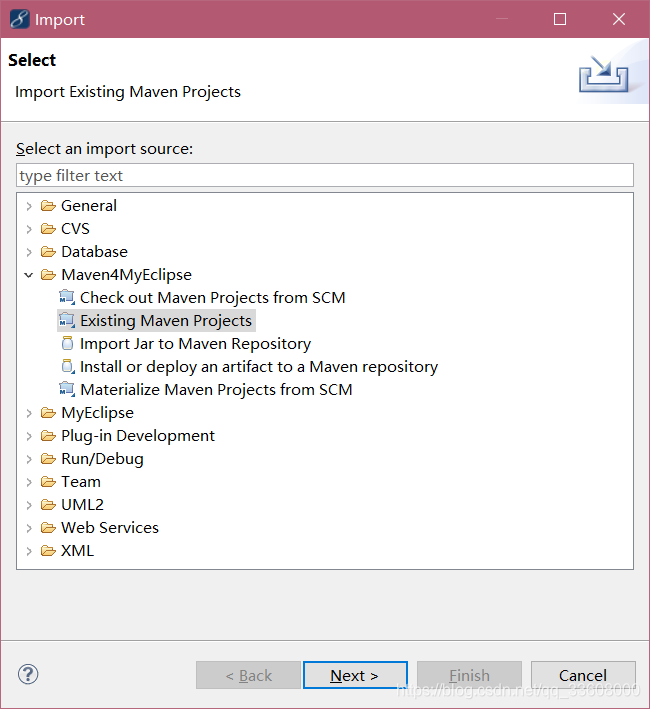This screenshot has height=709, width=650.
Task: Click the Cancel button
Action: (x=583, y=675)
